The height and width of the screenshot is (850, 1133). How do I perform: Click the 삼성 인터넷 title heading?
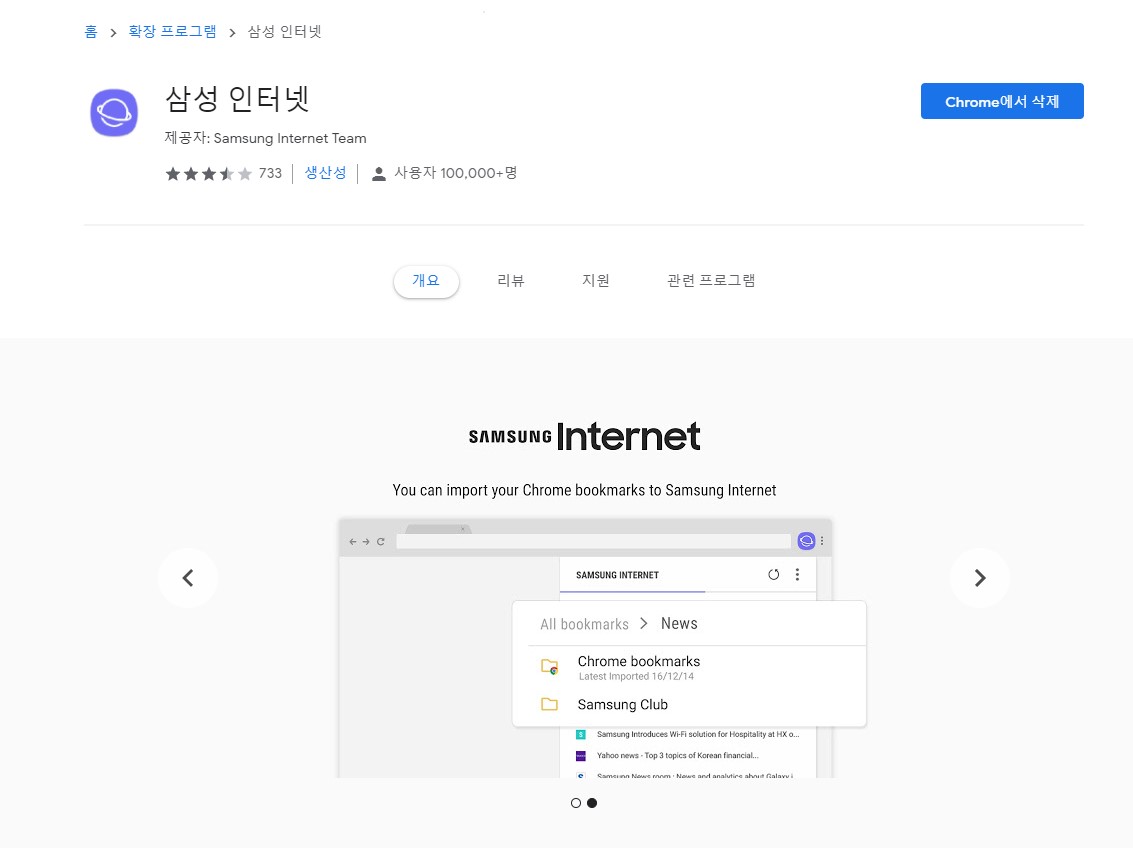pos(238,99)
